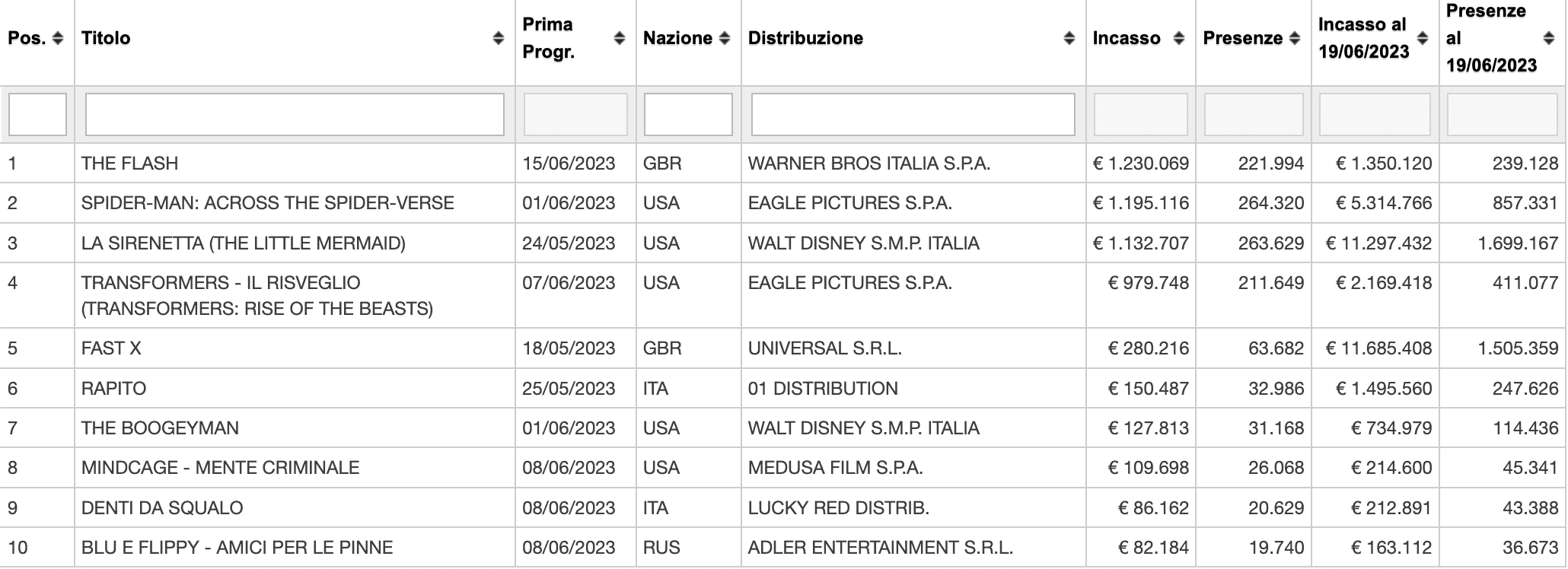The image size is (1568, 569).
Task: Select the Incasso filter field
Action: point(1141,114)
